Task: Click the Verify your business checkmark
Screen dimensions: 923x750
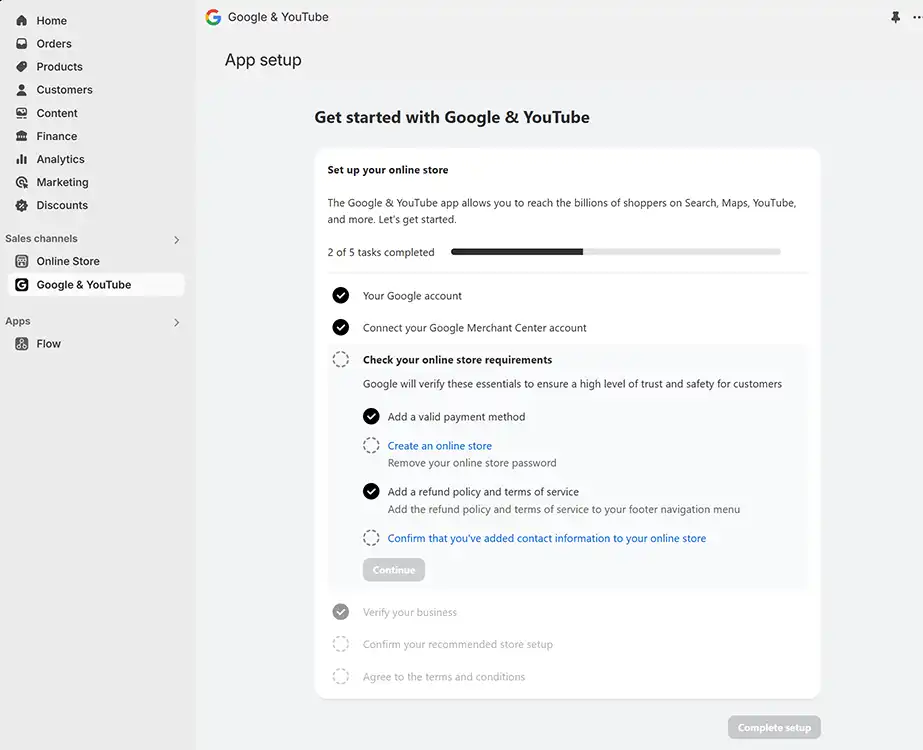Action: 341,612
